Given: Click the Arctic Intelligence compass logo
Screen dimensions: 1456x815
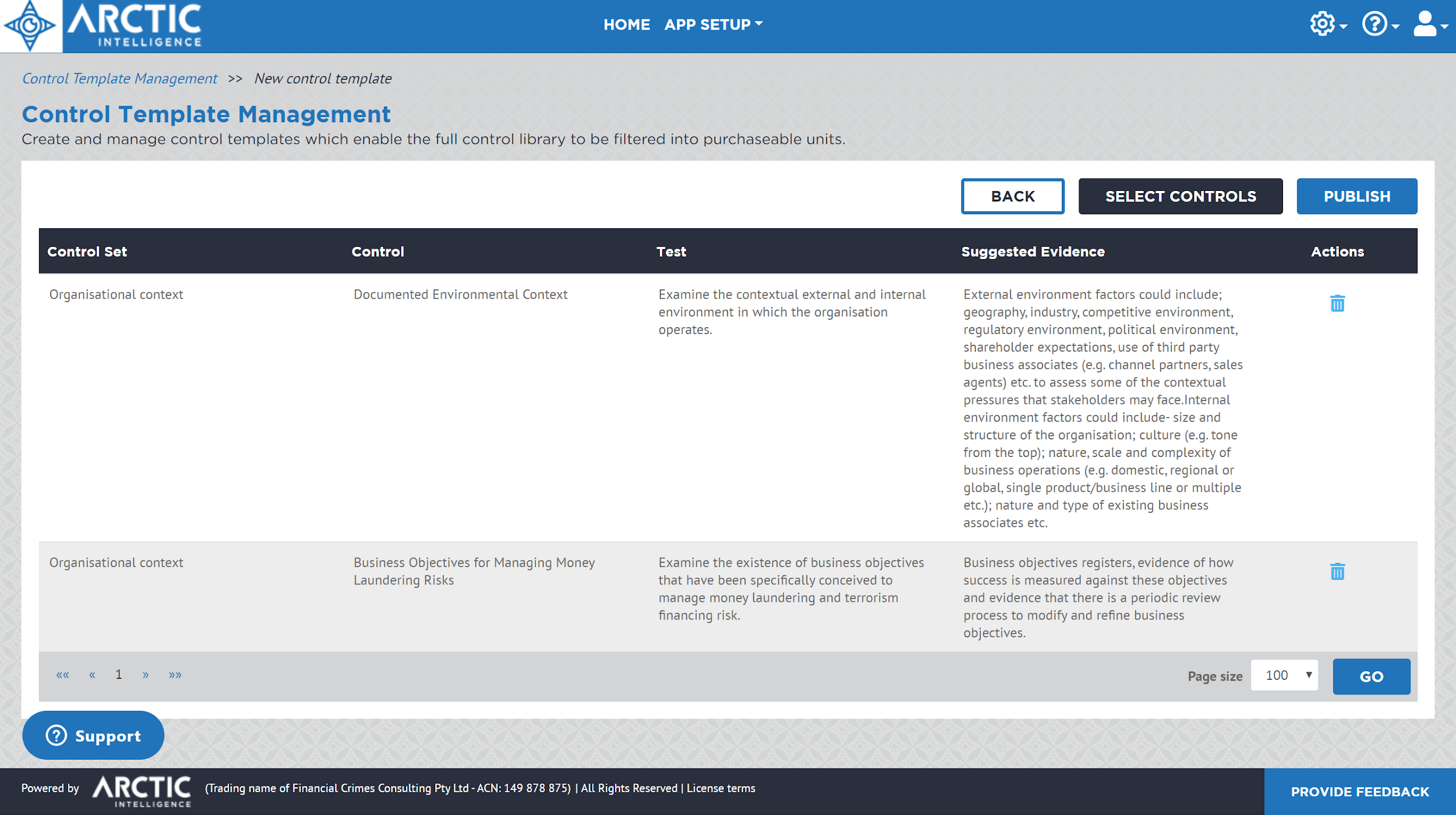Looking at the screenshot, I should click(x=30, y=26).
